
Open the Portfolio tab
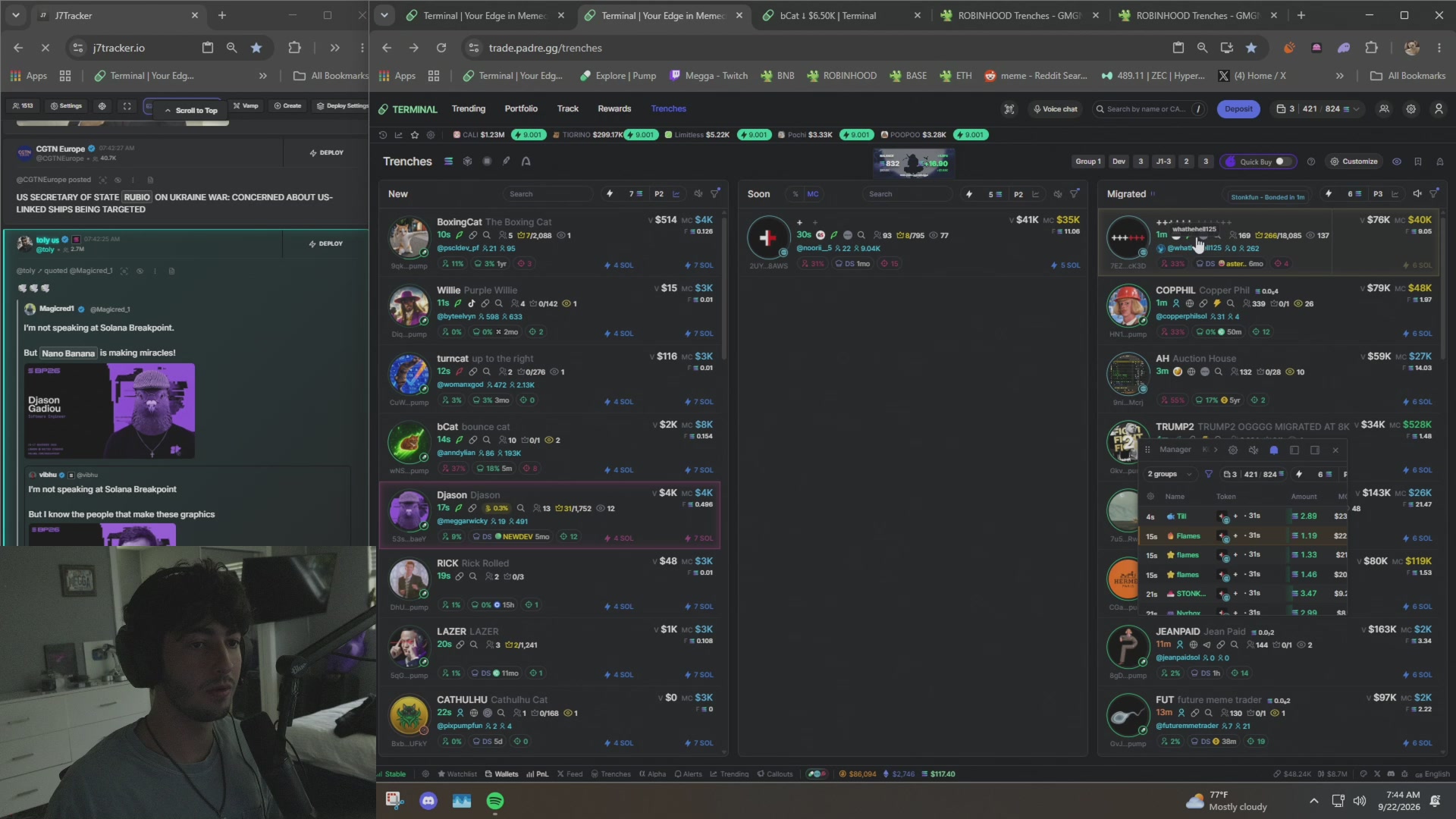(521, 108)
